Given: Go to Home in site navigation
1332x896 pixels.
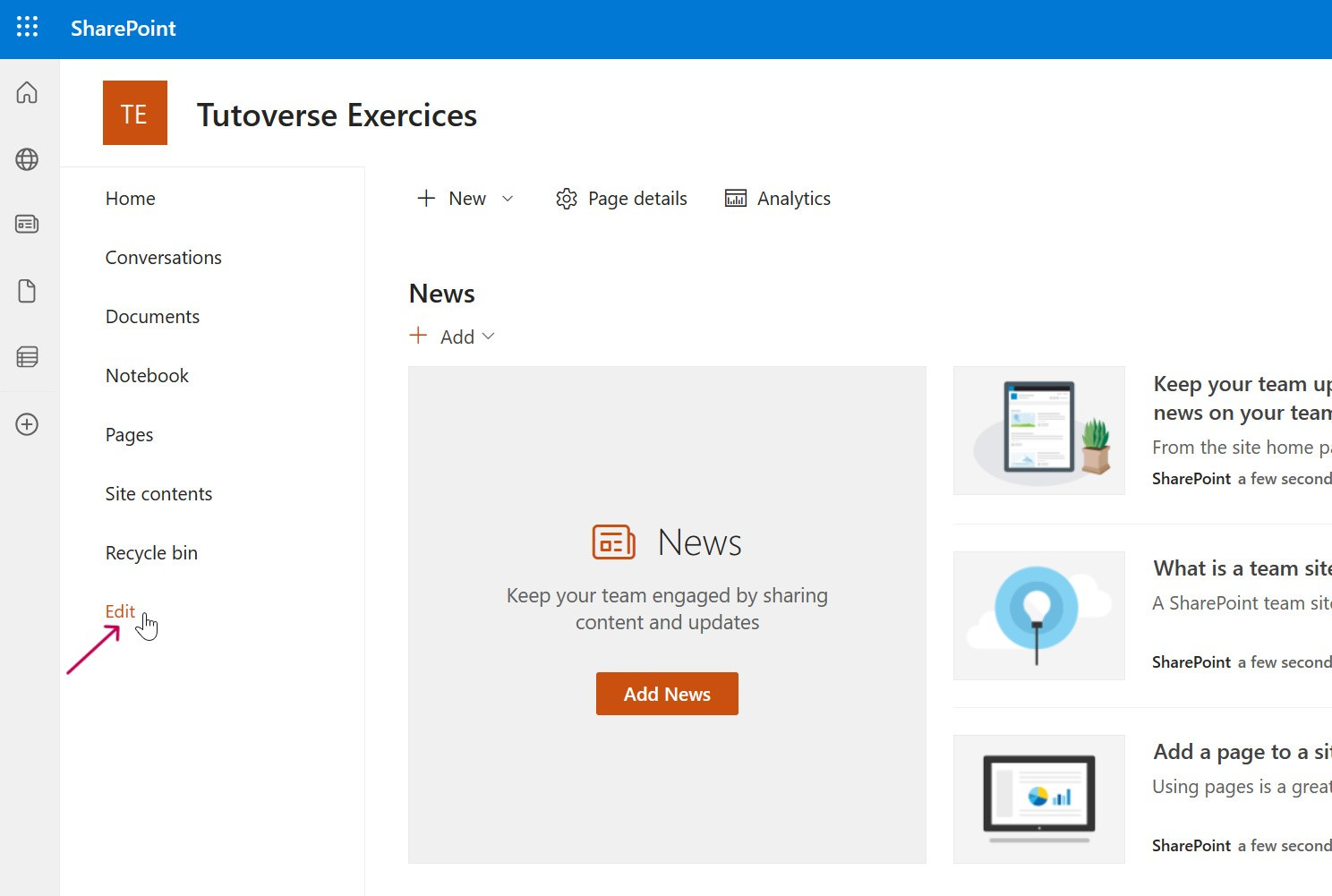Looking at the screenshot, I should click(131, 199).
